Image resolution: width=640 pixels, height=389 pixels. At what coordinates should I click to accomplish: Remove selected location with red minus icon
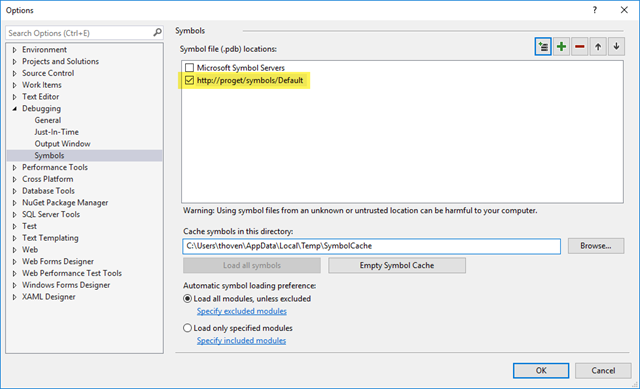click(580, 47)
